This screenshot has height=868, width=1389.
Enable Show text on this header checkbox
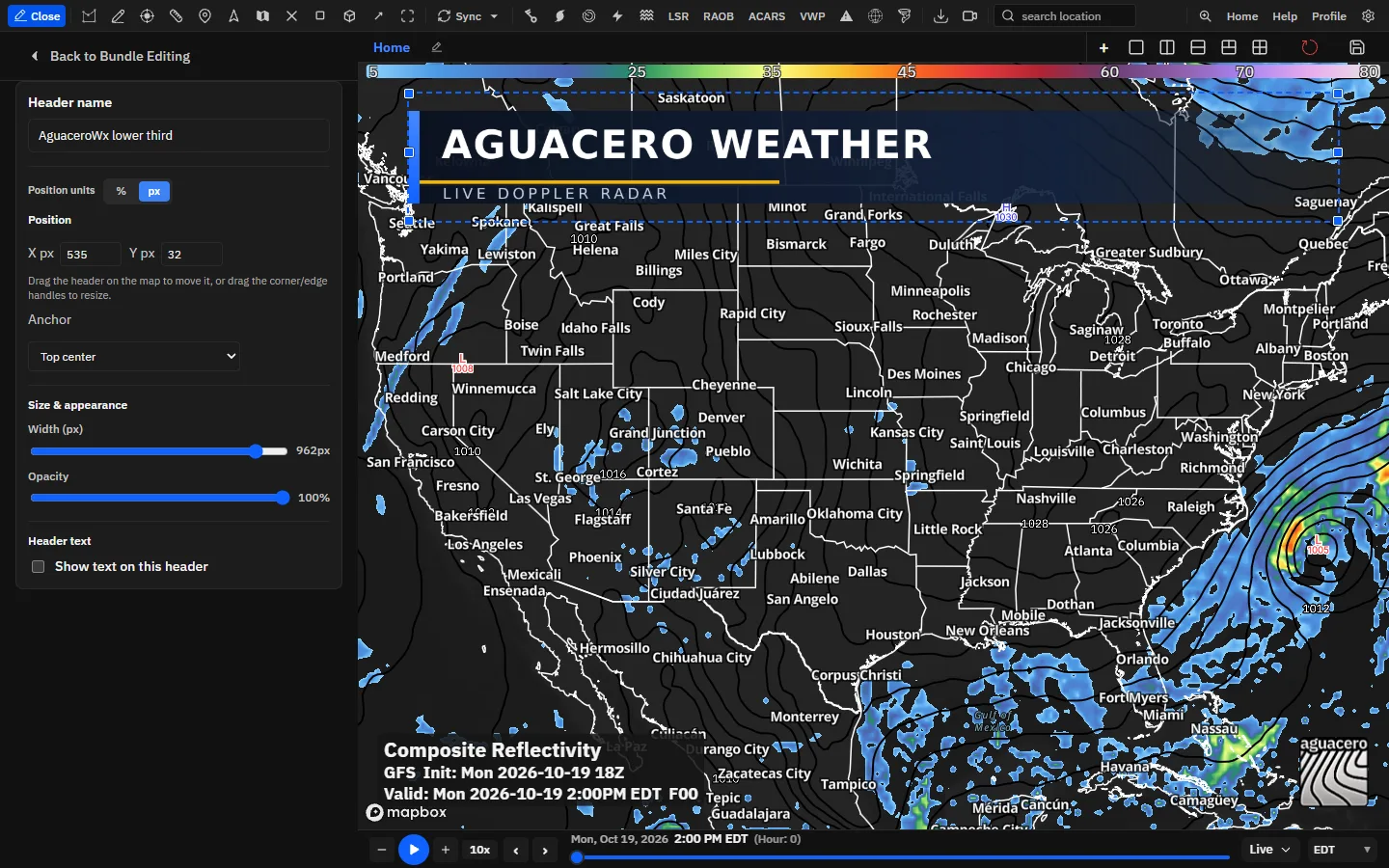click(x=39, y=567)
